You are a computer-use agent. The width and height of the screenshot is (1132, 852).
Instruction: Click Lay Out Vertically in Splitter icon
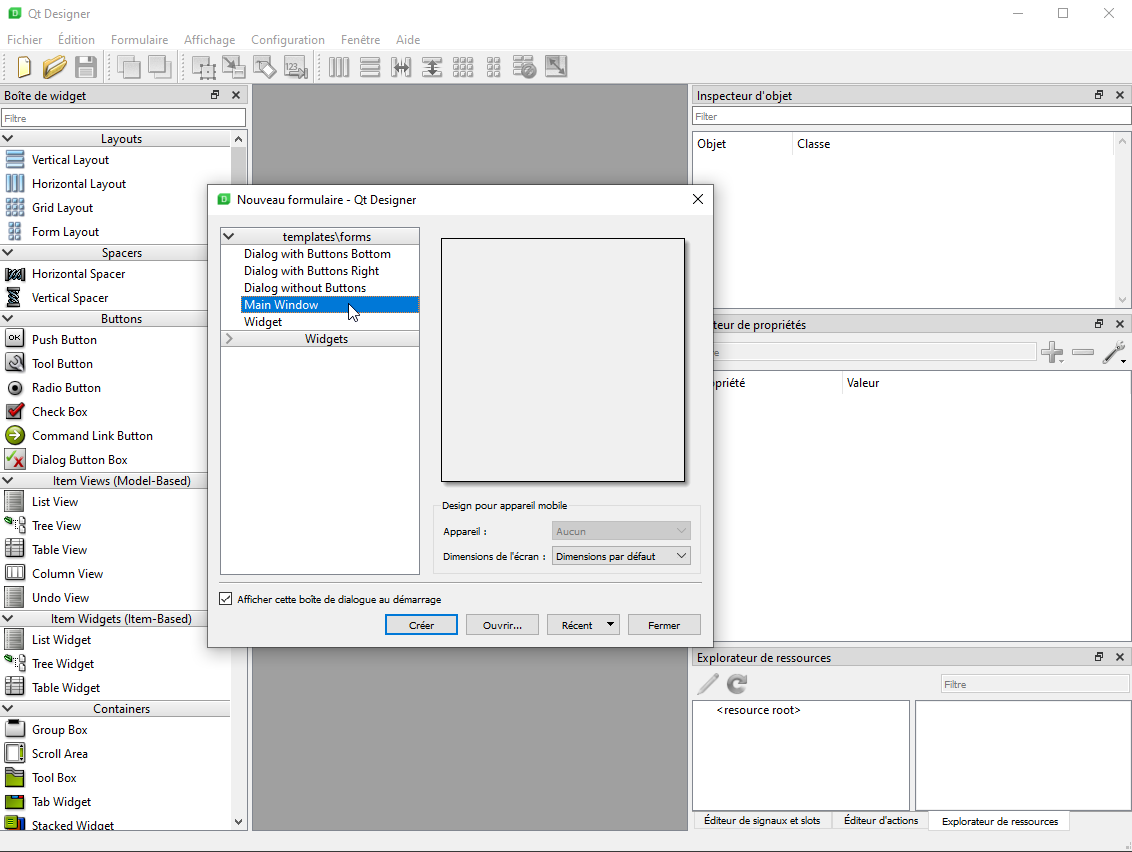pyautogui.click(x=432, y=67)
